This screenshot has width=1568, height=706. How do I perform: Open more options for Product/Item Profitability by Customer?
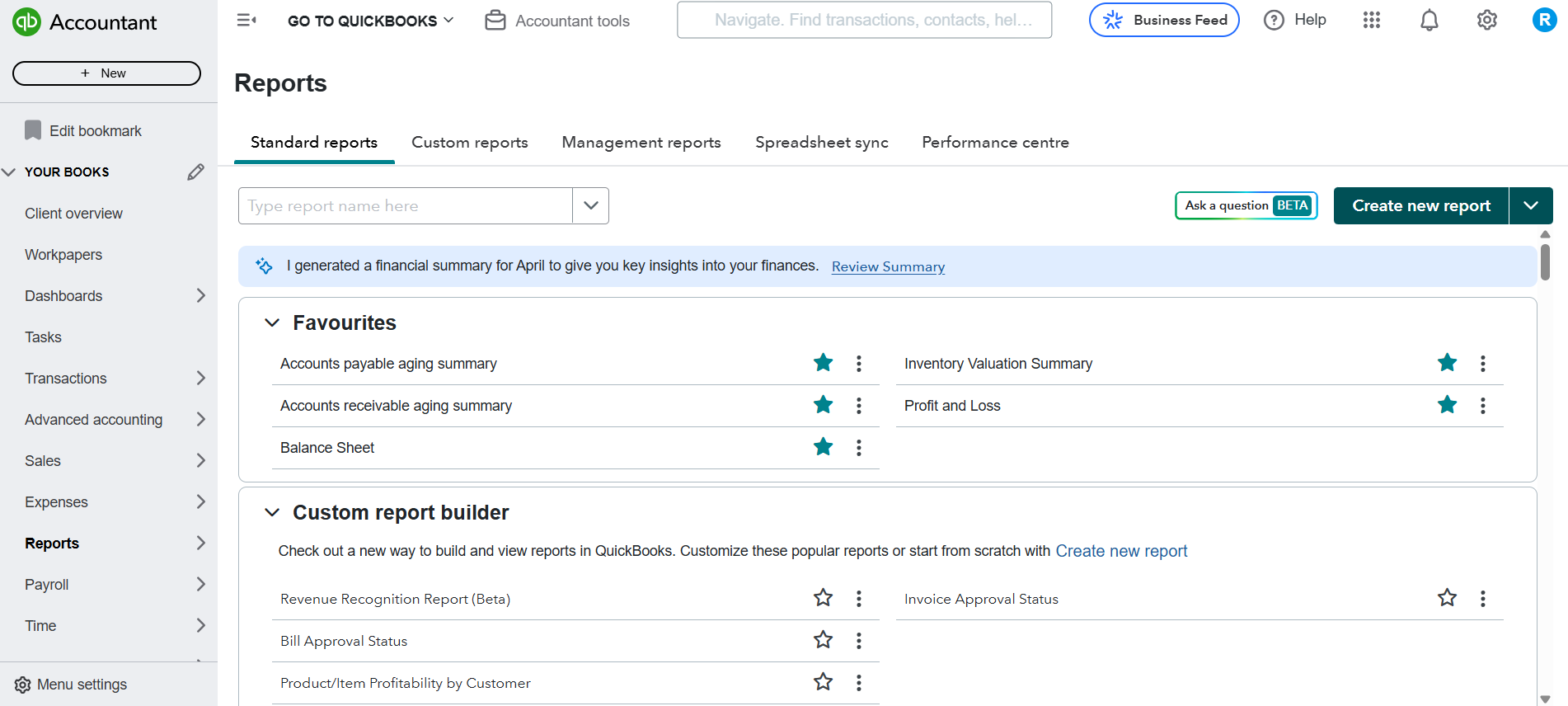[x=859, y=683]
